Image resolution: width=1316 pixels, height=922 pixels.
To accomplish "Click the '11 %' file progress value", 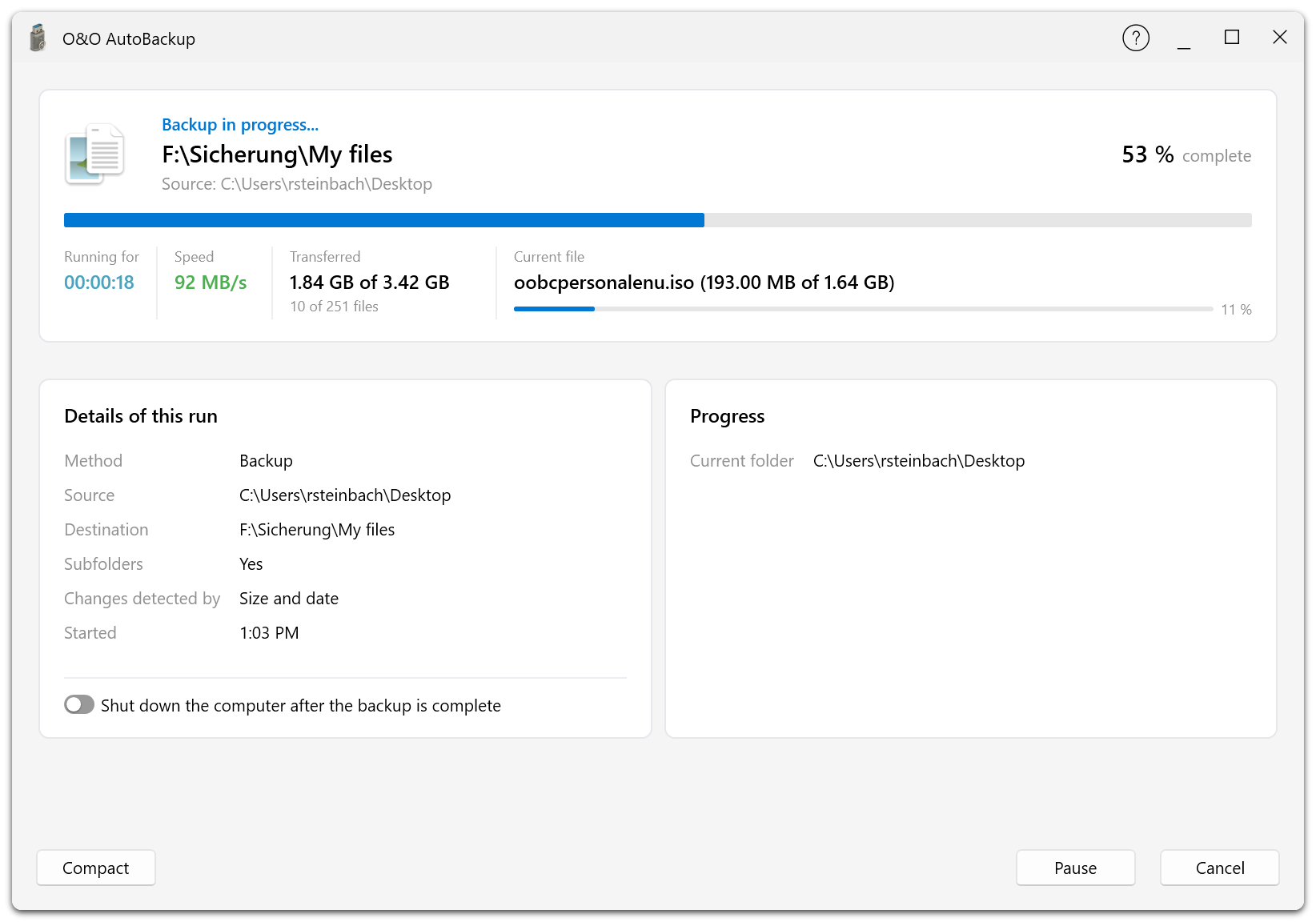I will point(1236,310).
